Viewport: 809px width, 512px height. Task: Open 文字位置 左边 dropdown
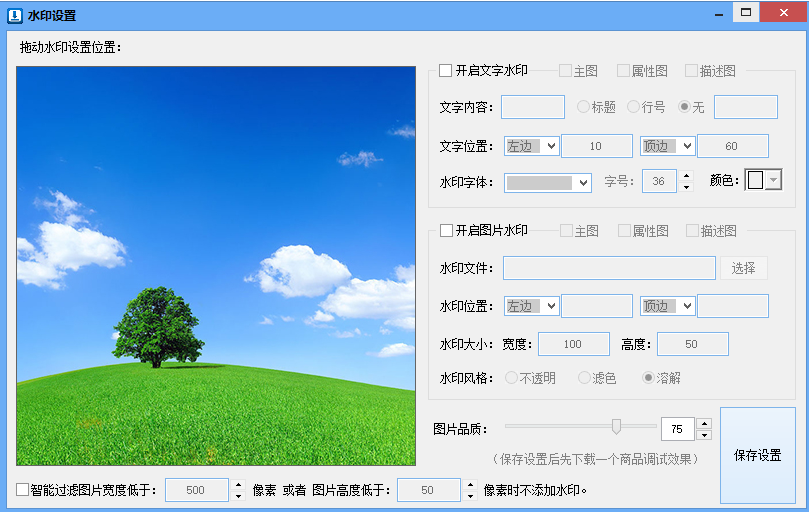click(531, 146)
